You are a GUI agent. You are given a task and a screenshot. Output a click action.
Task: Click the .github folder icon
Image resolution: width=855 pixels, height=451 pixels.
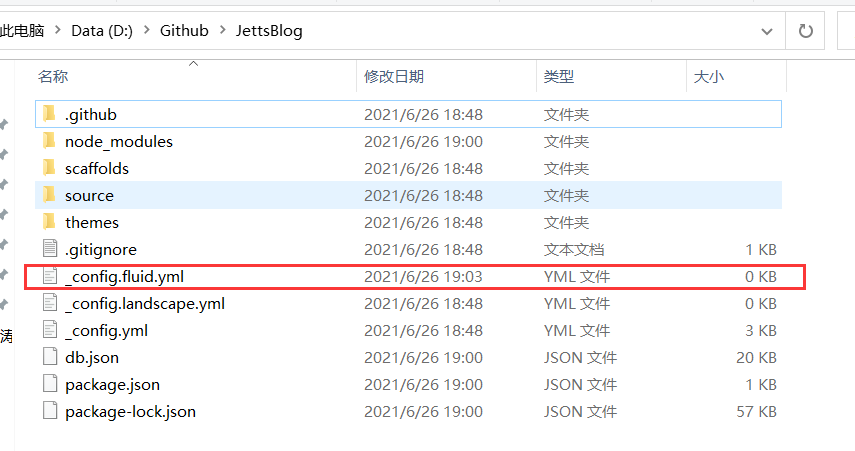(x=50, y=115)
